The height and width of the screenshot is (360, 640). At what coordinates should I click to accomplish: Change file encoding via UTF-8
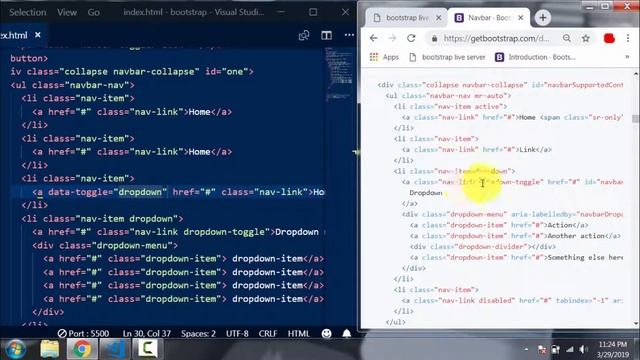[237, 333]
